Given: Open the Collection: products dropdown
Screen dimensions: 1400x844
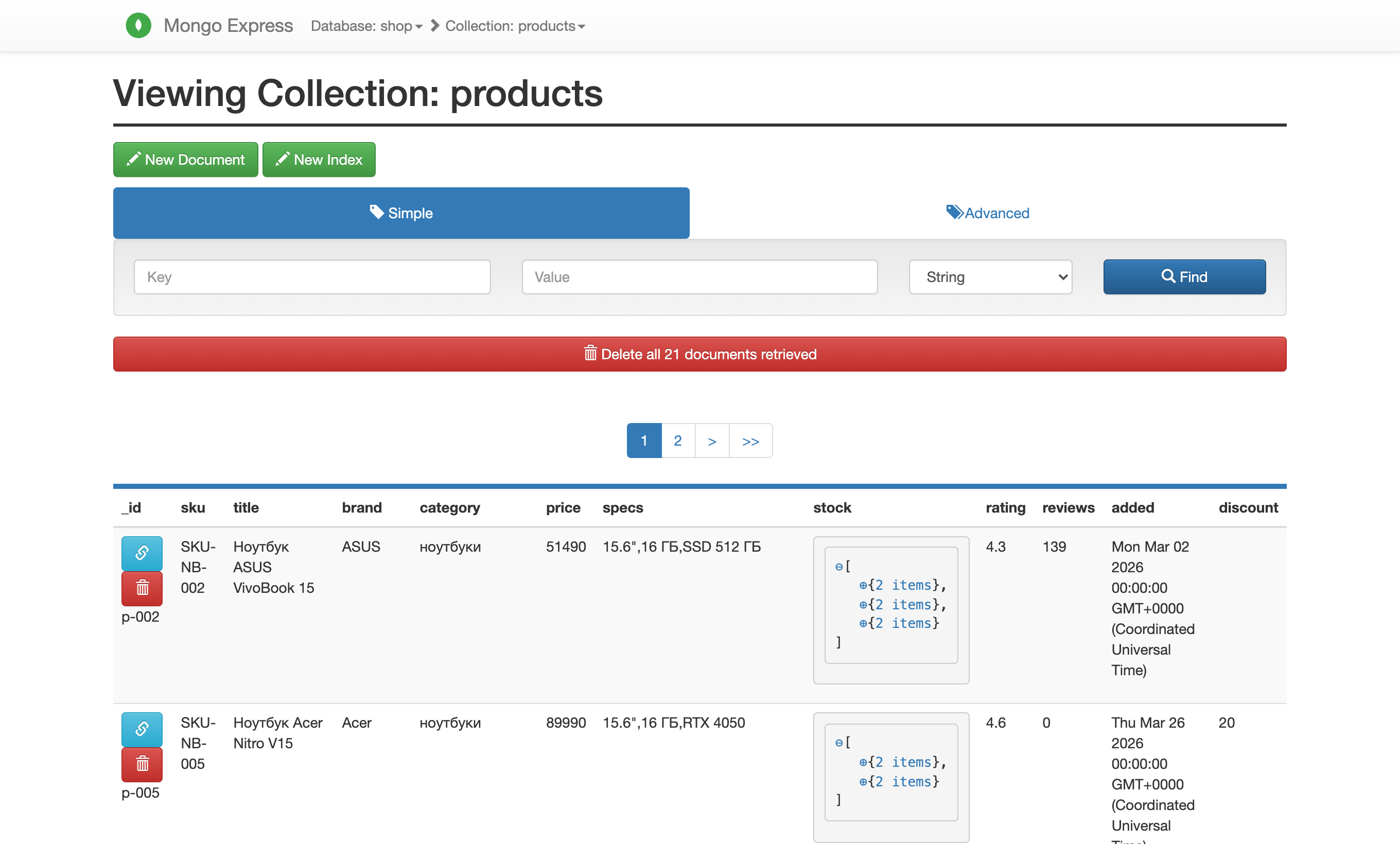Looking at the screenshot, I should [515, 26].
